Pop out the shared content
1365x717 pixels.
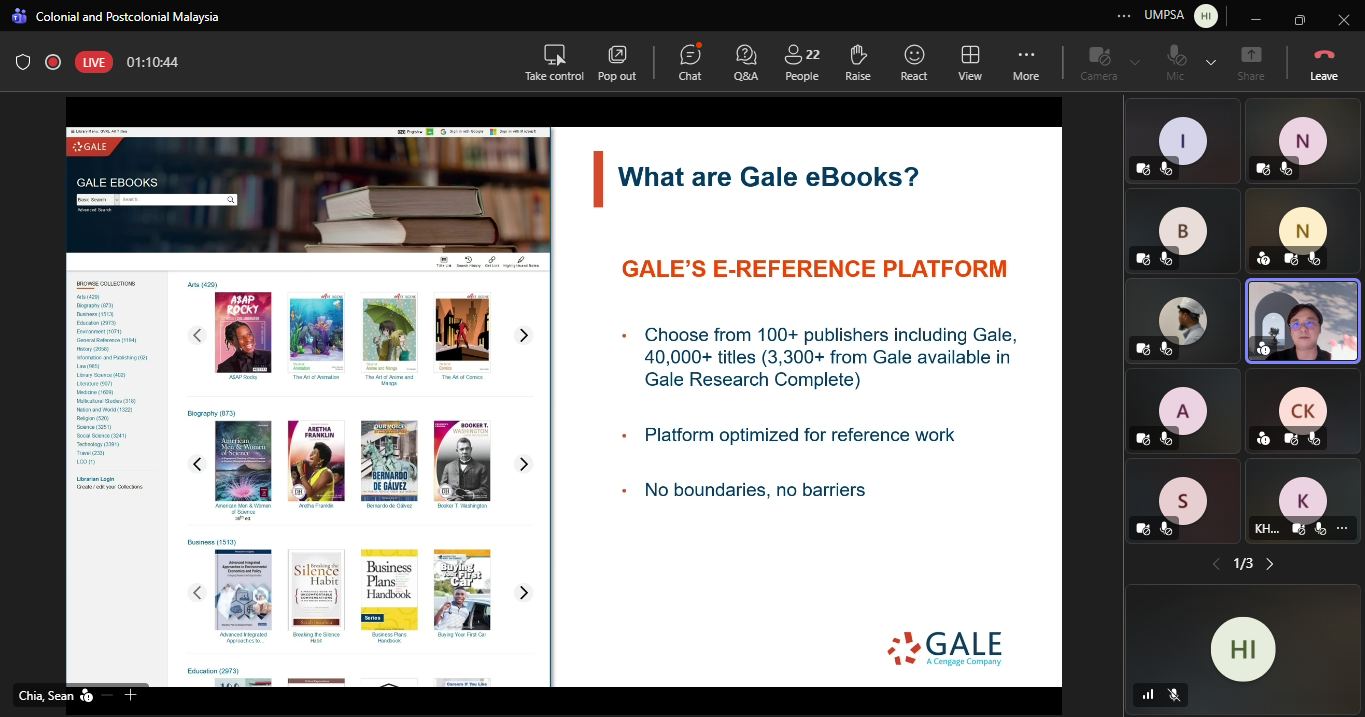point(617,62)
